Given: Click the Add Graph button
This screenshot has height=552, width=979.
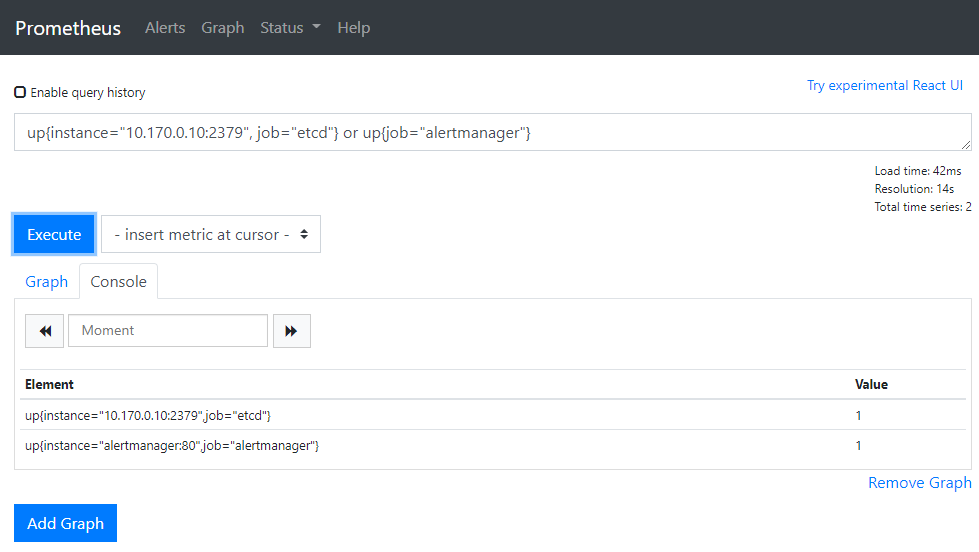Looking at the screenshot, I should coord(65,523).
